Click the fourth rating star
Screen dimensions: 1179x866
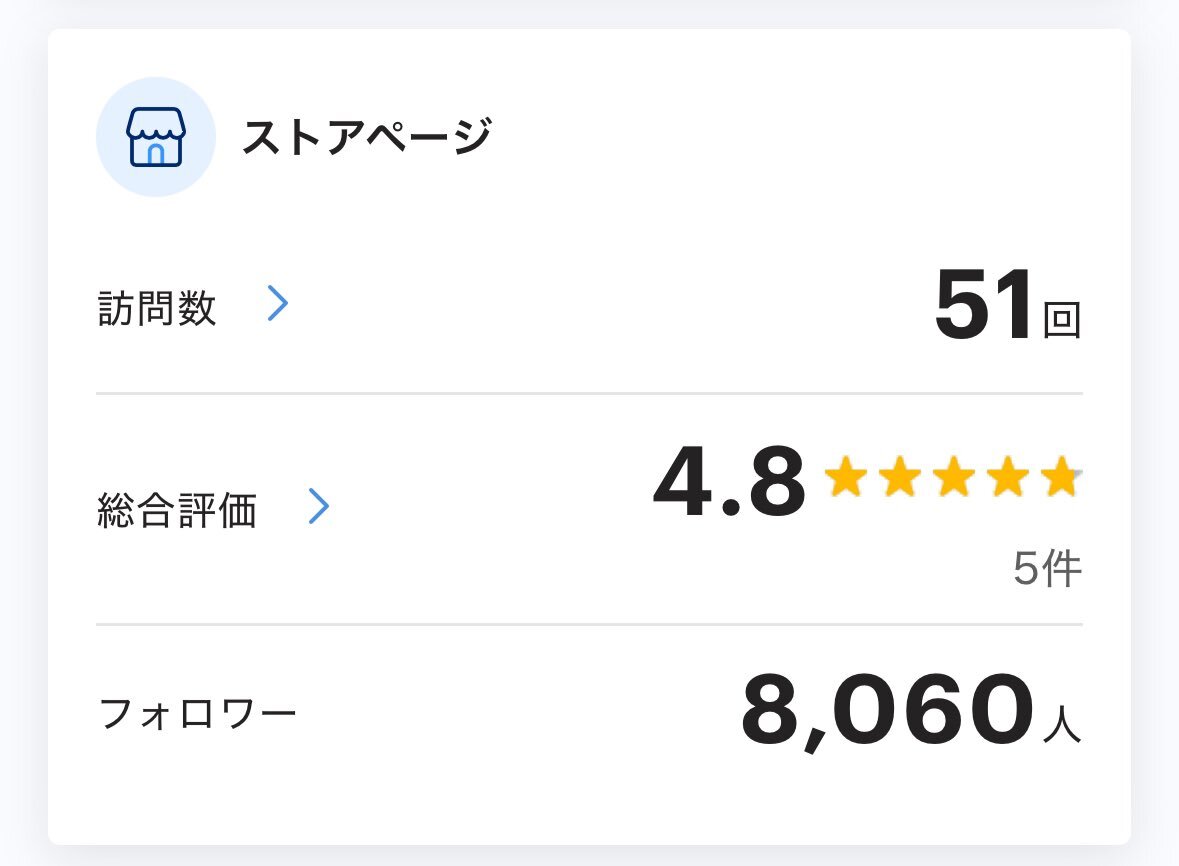click(1008, 478)
